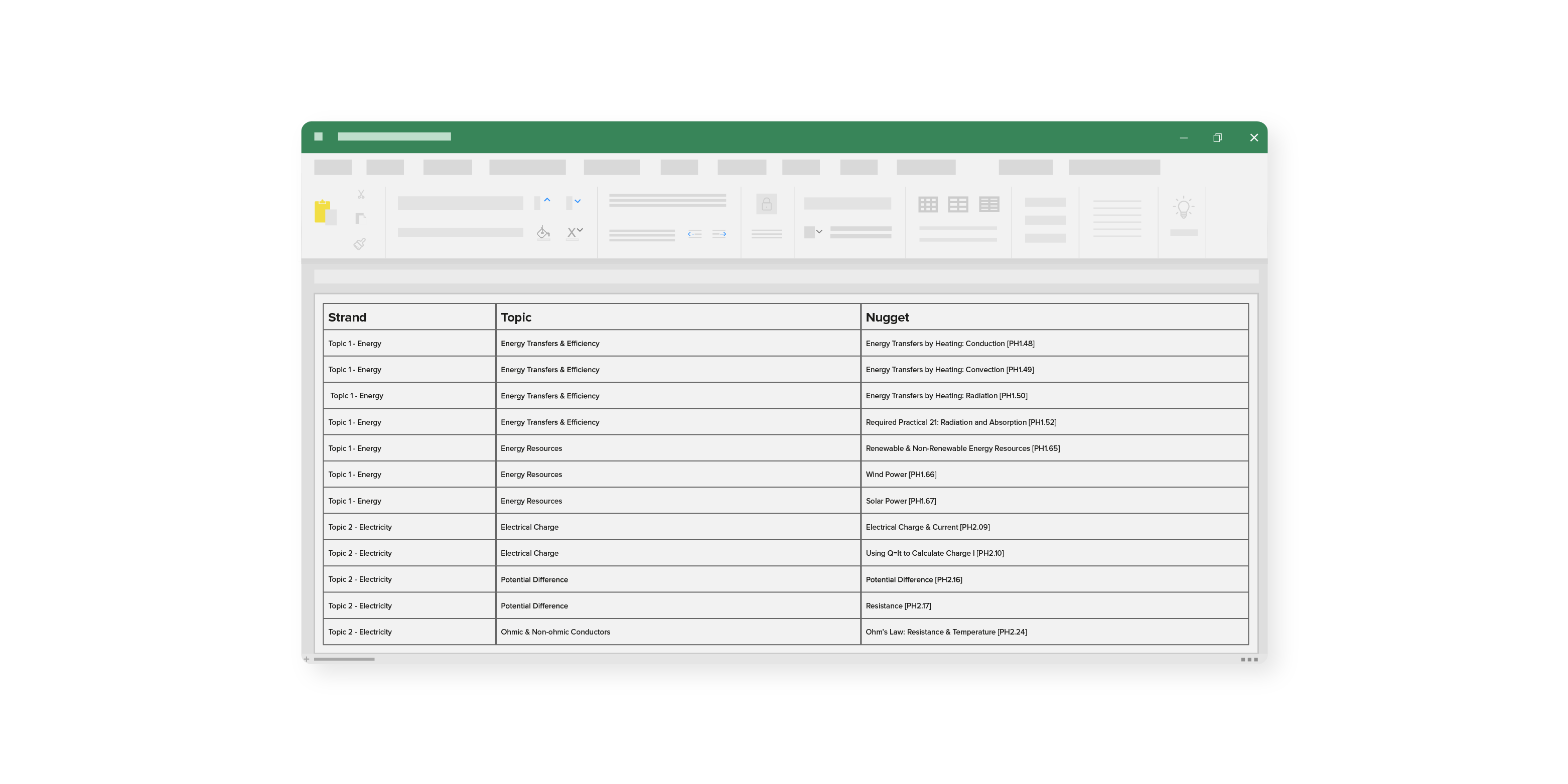1568x784 pixels.
Task: Click the first table grid style icon
Action: (928, 205)
